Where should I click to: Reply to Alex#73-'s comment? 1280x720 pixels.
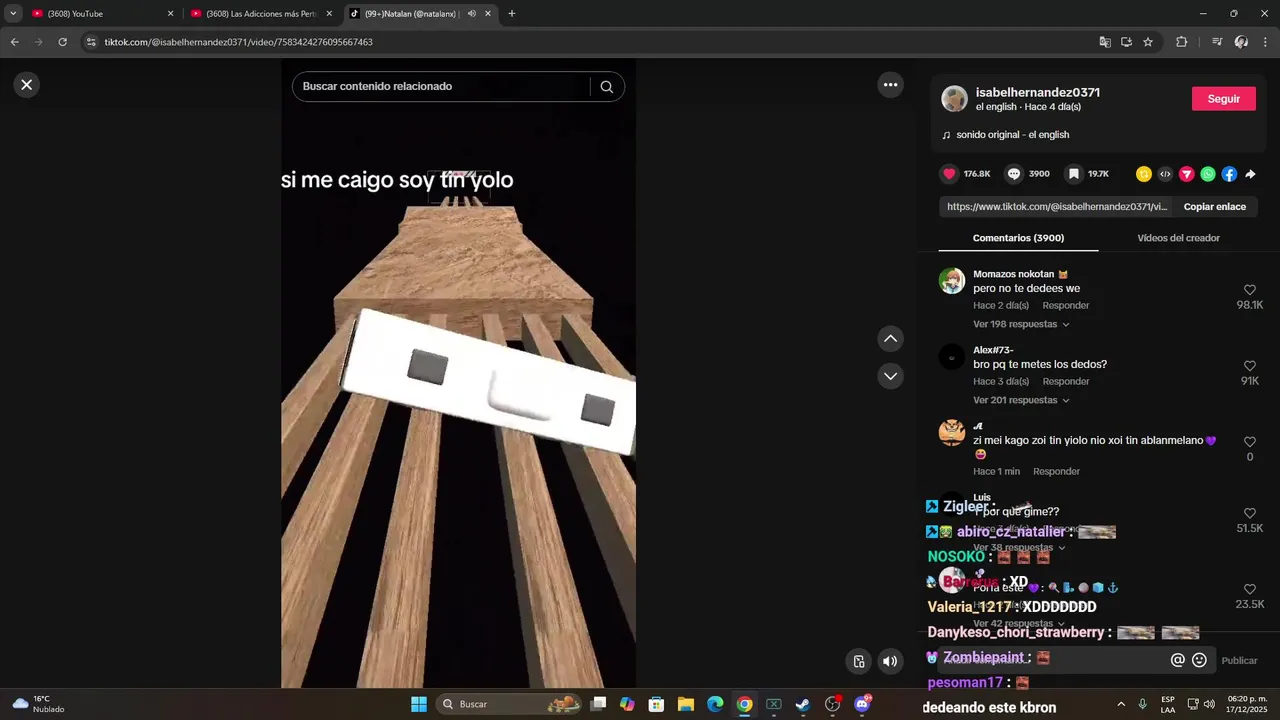tap(1065, 381)
